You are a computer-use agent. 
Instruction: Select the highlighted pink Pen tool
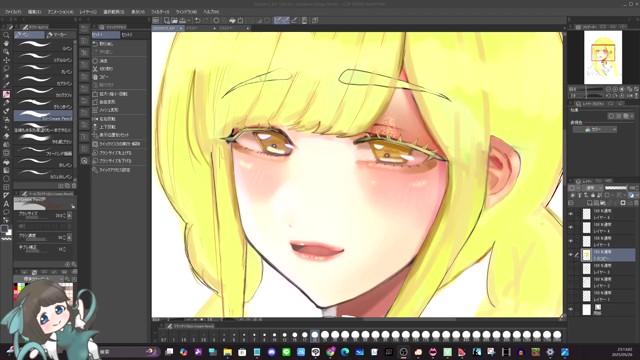point(6,94)
